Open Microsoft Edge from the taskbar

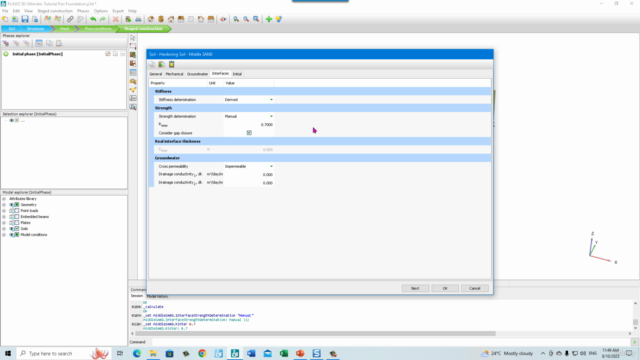pos(137,353)
